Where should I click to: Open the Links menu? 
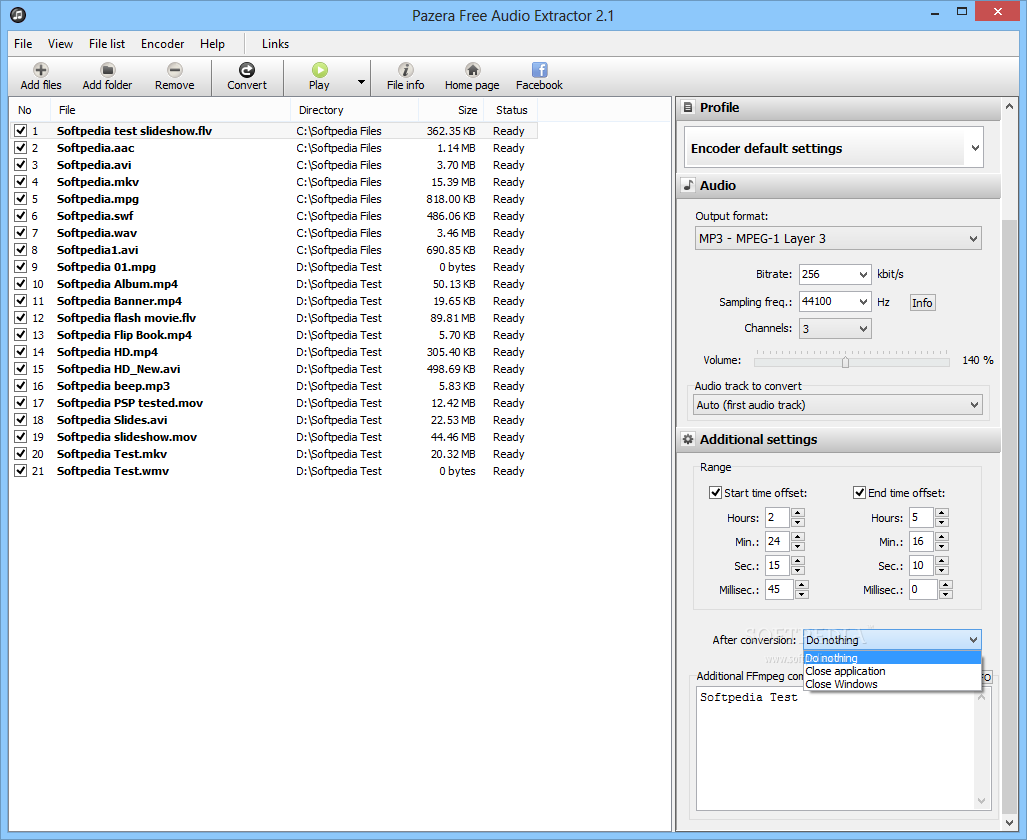pyautogui.click(x=275, y=44)
